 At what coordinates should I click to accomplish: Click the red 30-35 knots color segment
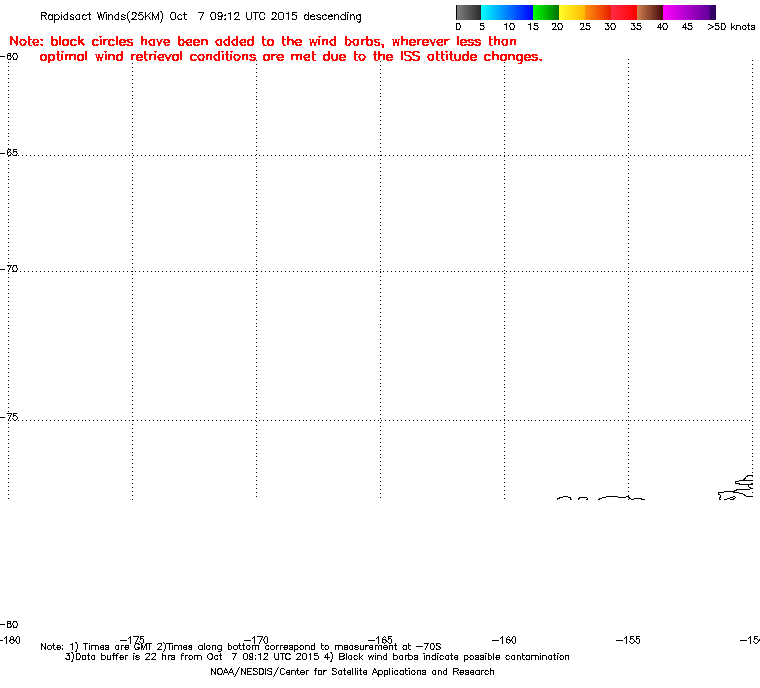tap(624, 12)
